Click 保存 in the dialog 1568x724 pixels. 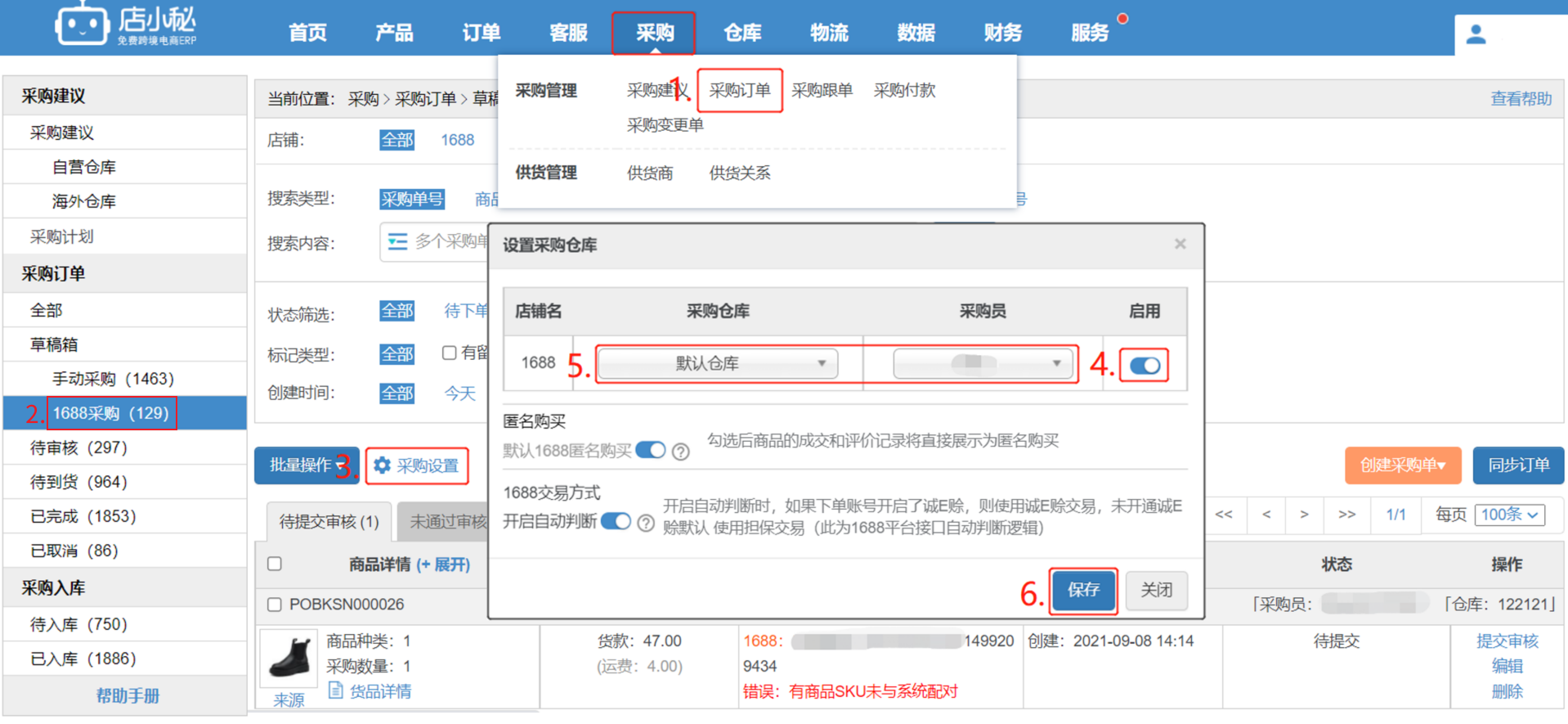pos(1084,590)
